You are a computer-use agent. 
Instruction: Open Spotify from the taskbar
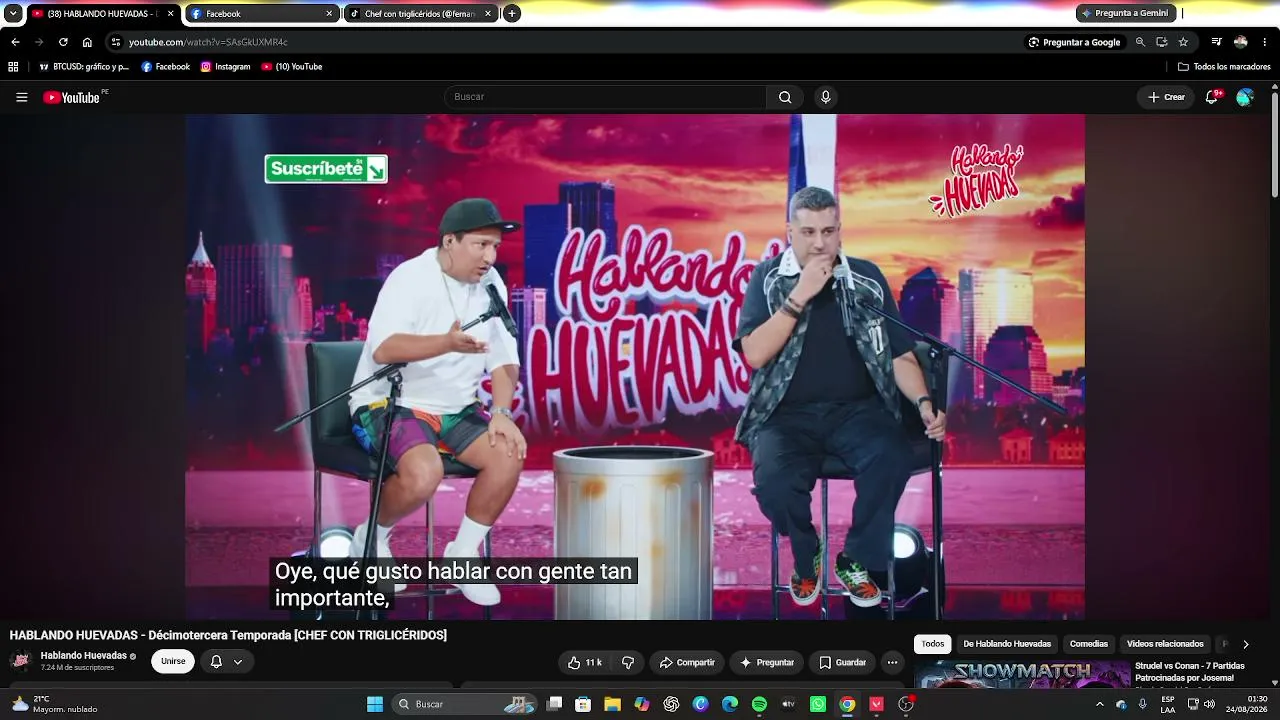coord(759,704)
